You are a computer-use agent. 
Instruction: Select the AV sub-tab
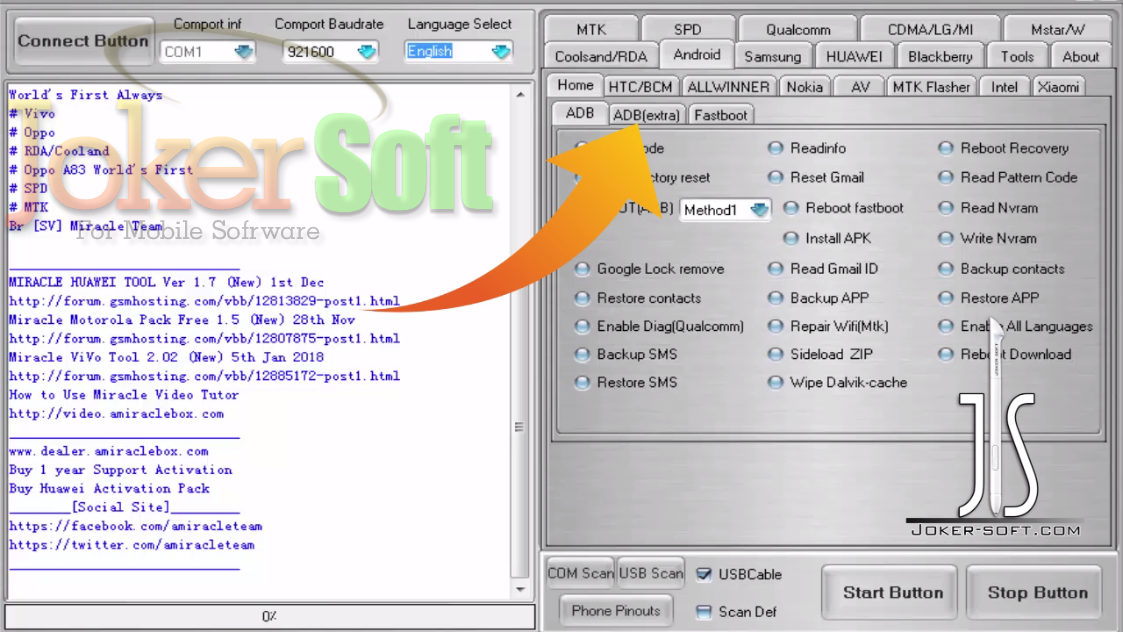(x=860, y=87)
